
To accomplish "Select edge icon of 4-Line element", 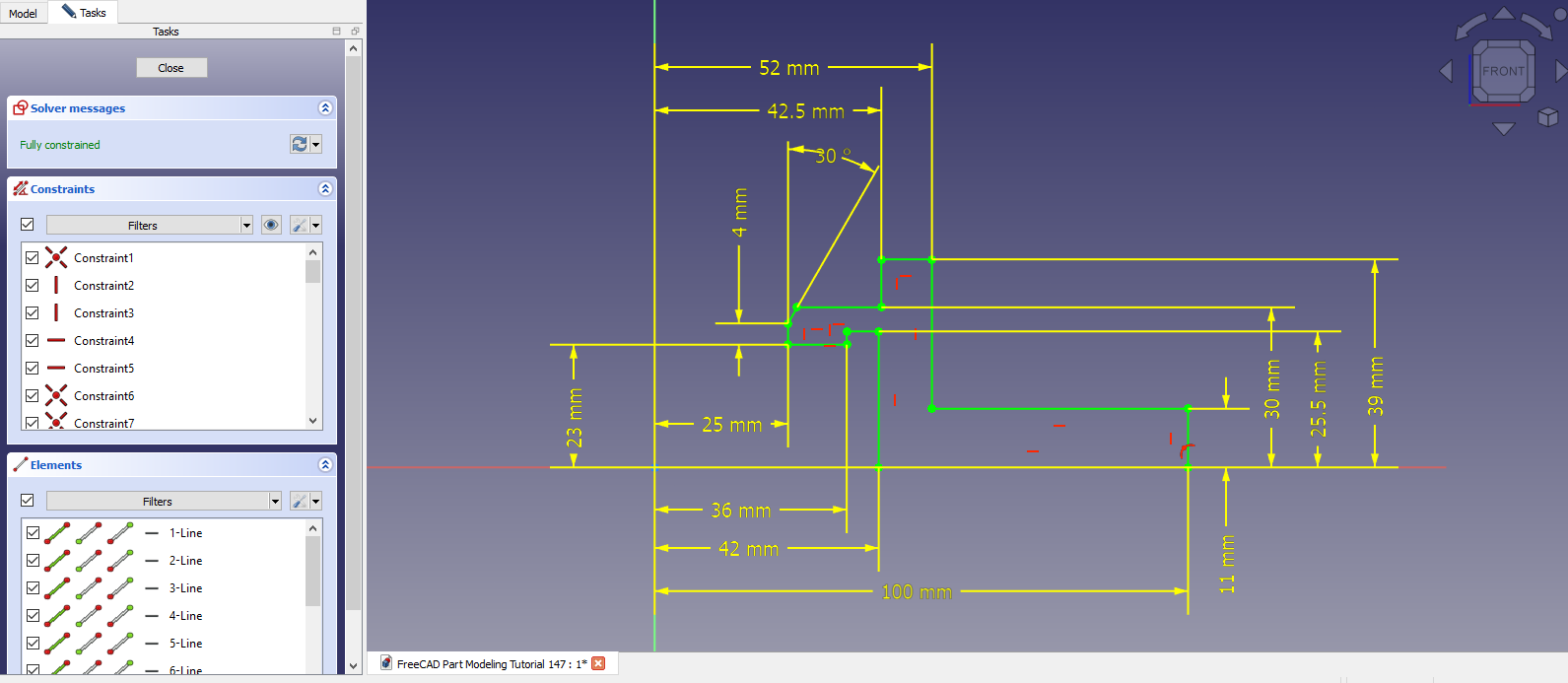I will (x=57, y=616).
